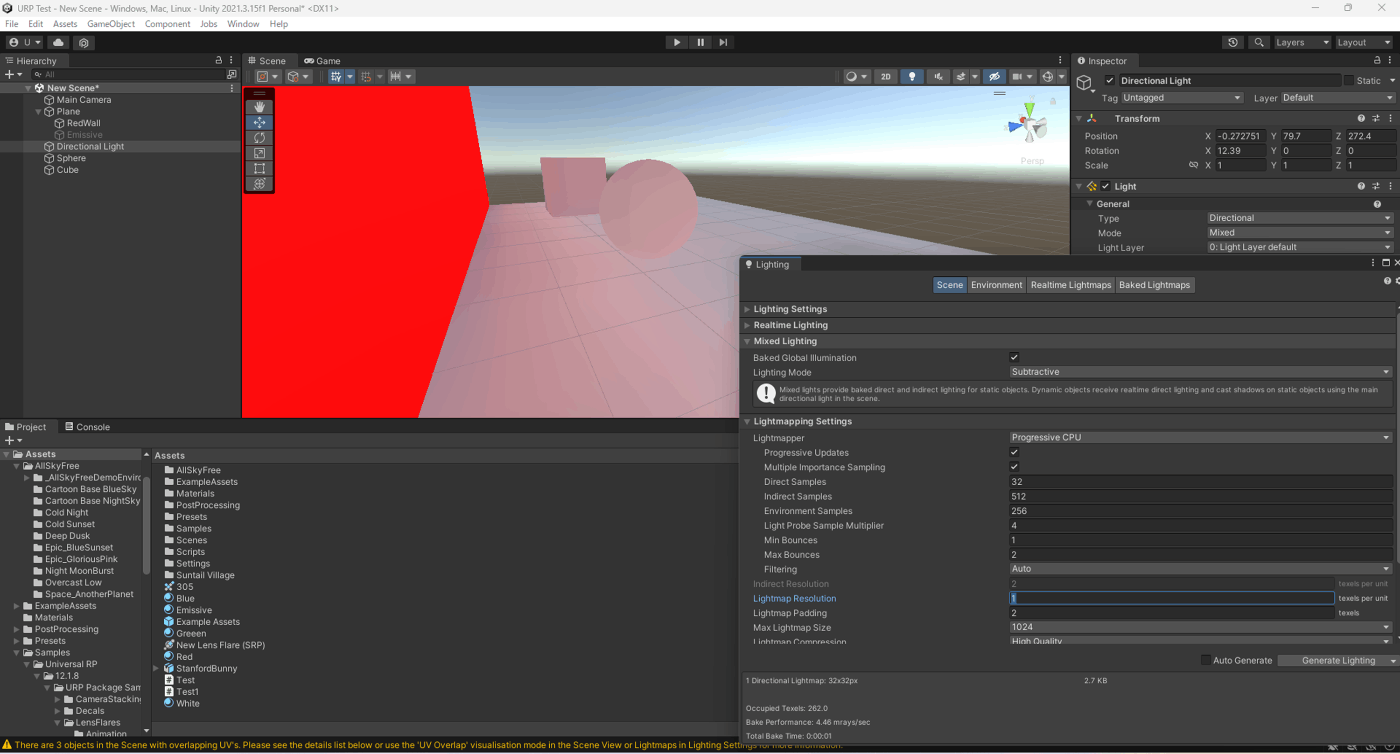Open the Layers dropdown
Screen dimensions: 1400x754
(x=1302, y=42)
